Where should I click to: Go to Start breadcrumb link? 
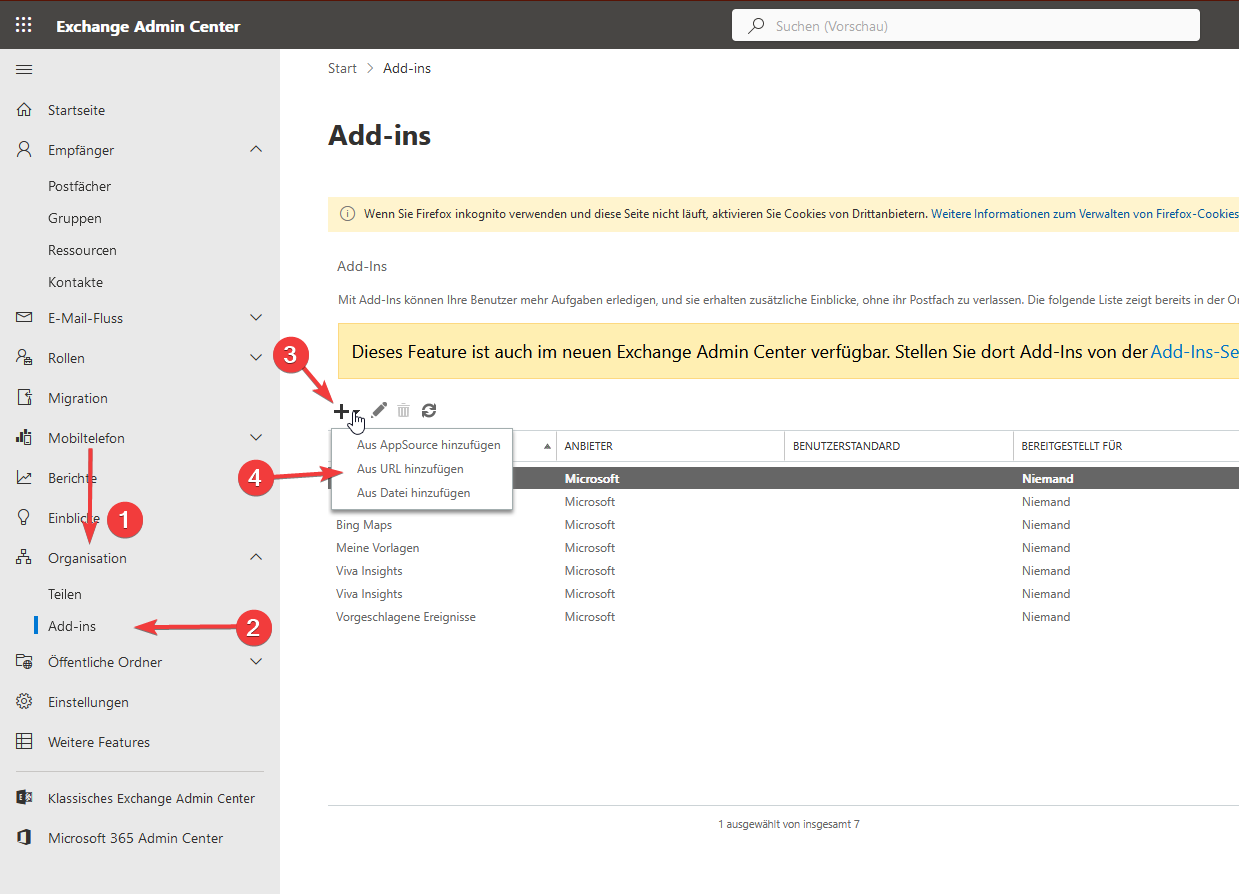[x=342, y=69]
